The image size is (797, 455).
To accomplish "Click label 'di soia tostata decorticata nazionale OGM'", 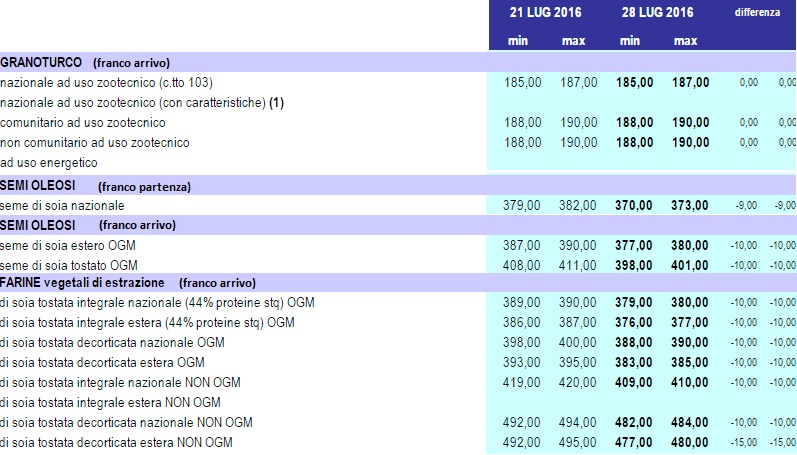I will click(x=112, y=342).
